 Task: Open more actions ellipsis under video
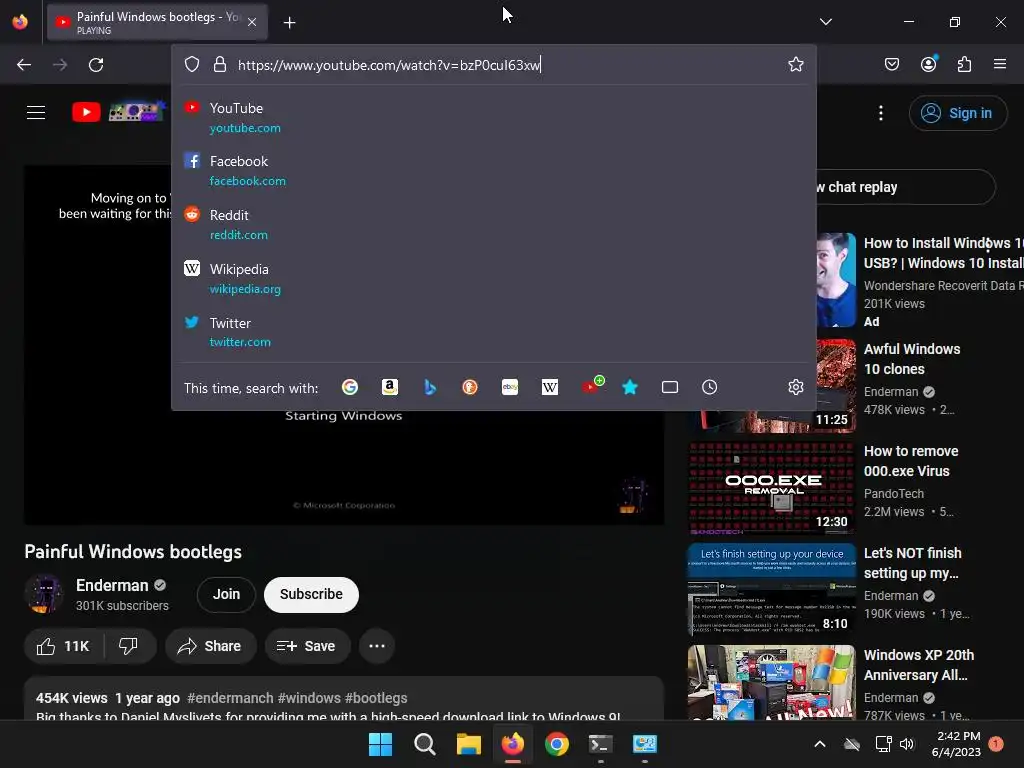[377, 646]
